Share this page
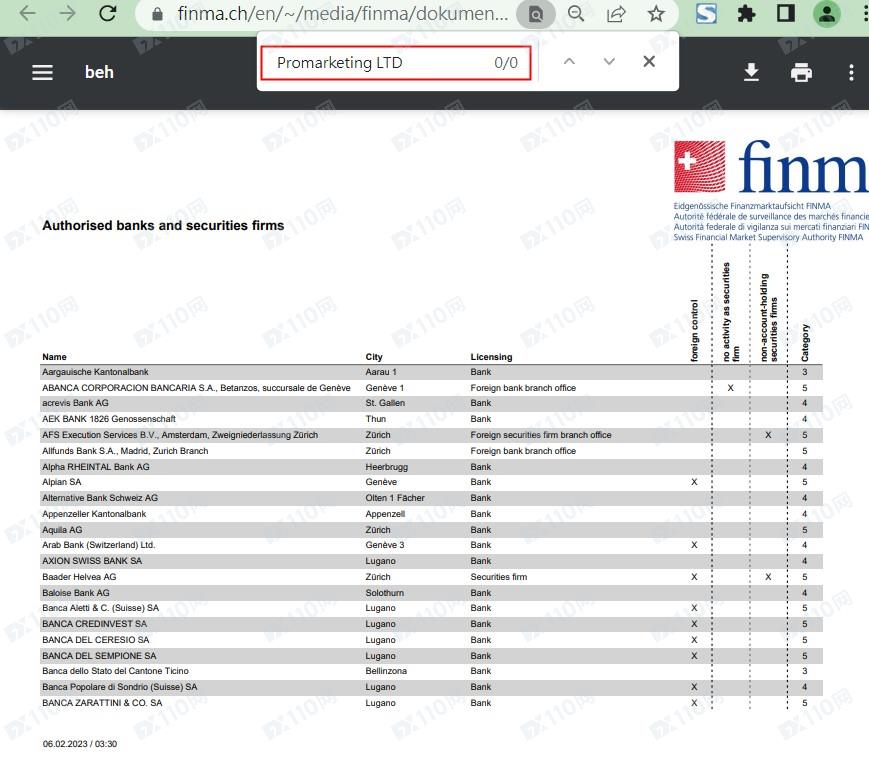869x761 pixels. (616, 14)
